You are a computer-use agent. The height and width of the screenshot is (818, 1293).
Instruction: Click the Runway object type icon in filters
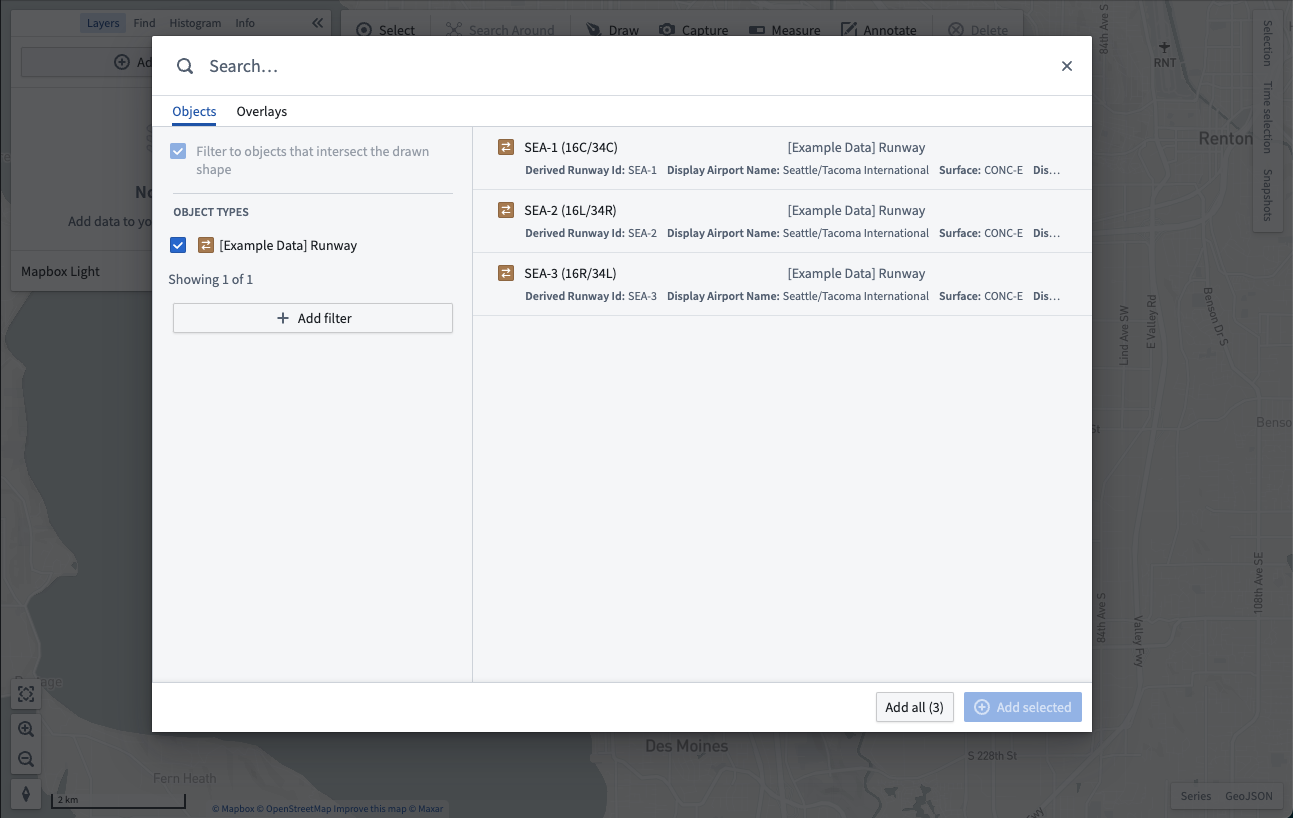(206, 245)
